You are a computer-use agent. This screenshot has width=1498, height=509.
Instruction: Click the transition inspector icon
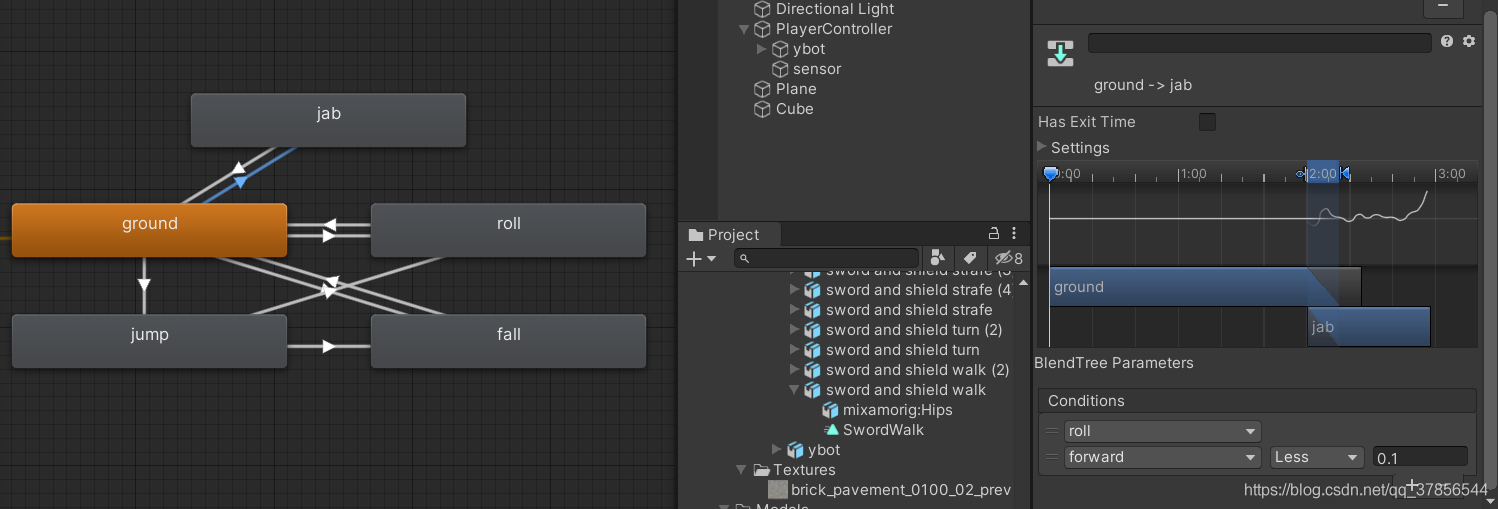[x=1060, y=54]
